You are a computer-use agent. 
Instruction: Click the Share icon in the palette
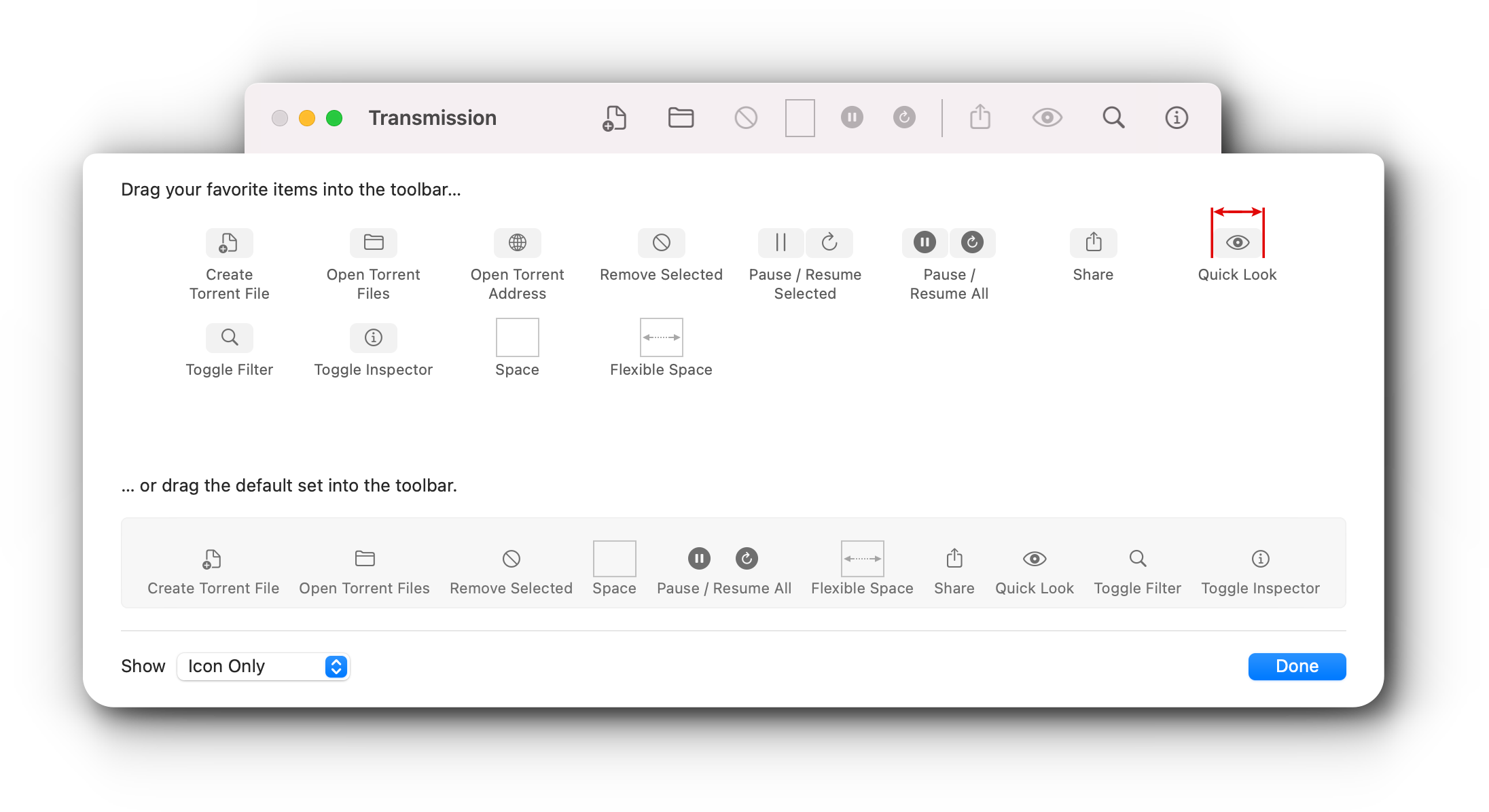point(1092,242)
